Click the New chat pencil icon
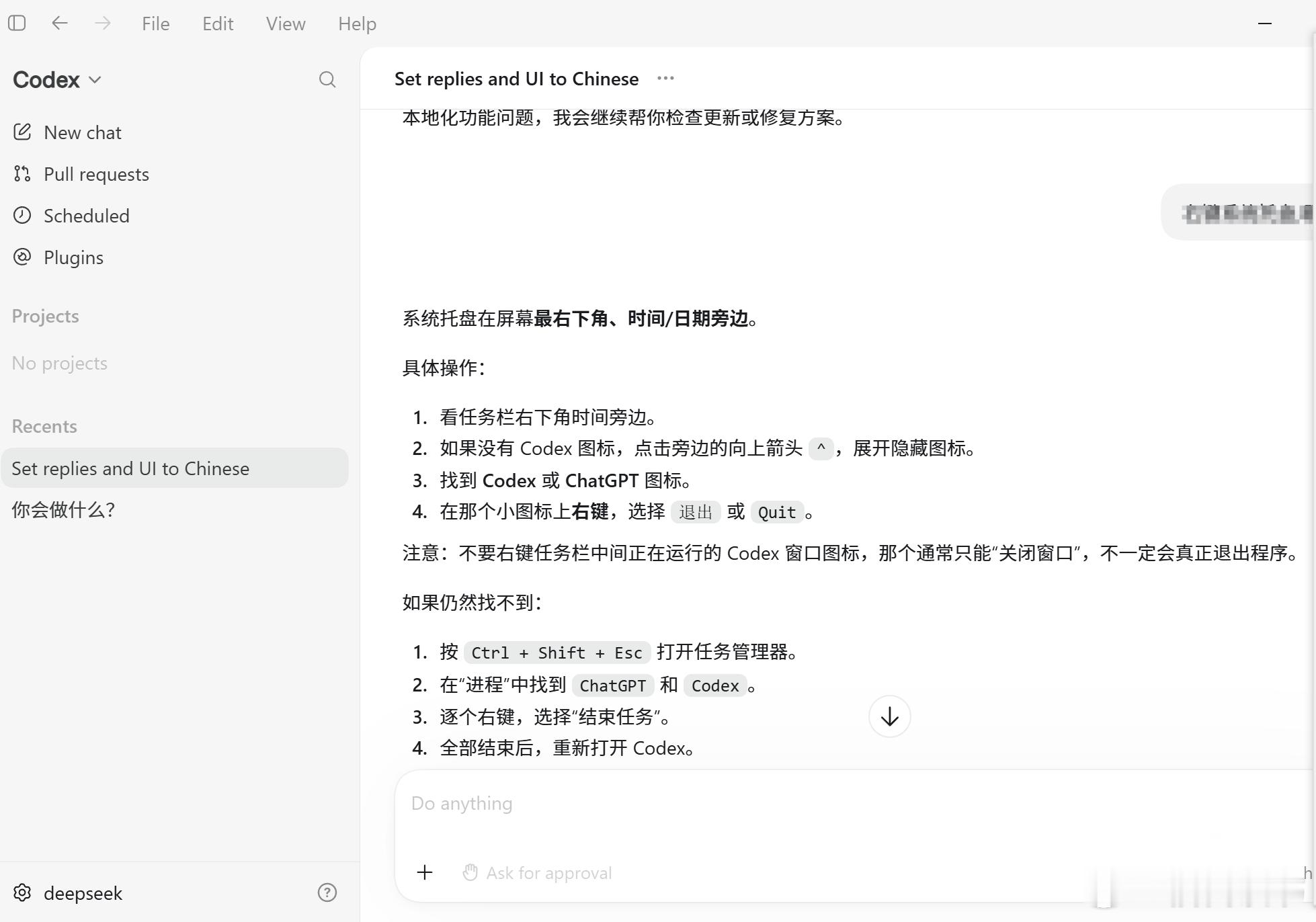1316x922 pixels. 22,132
